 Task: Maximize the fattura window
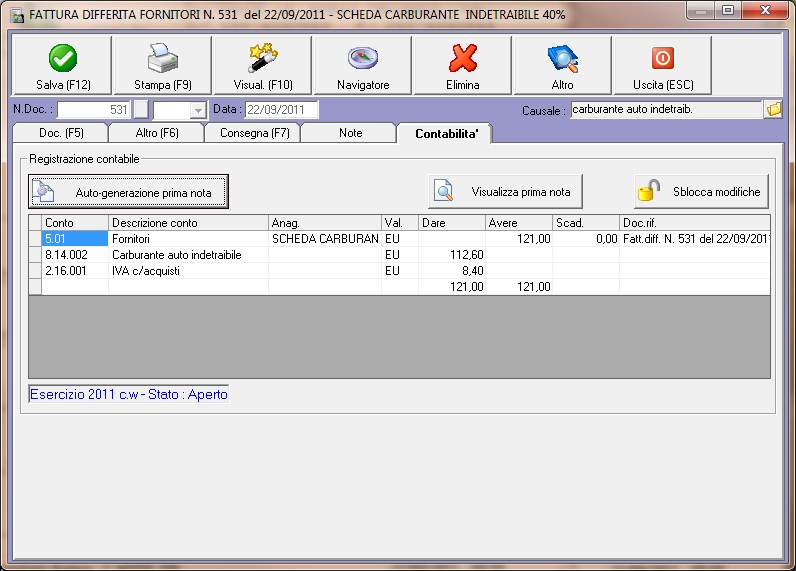[x=727, y=11]
